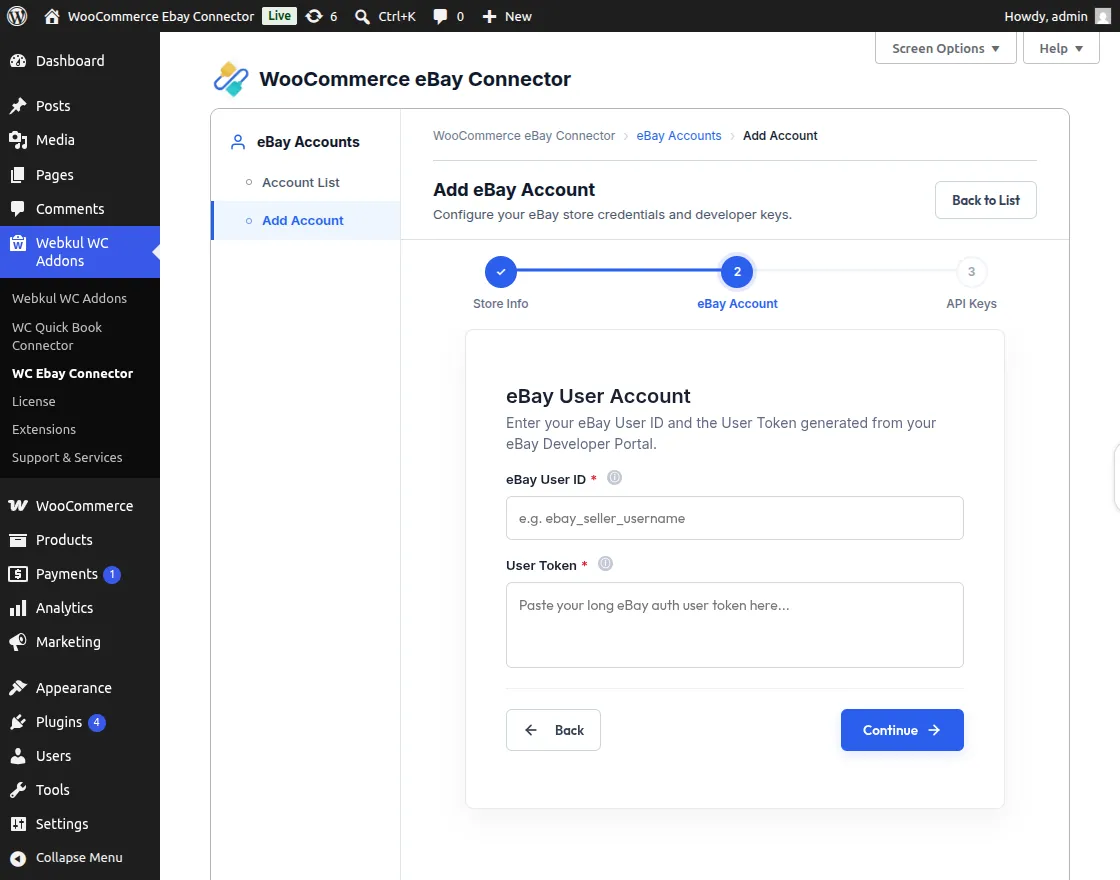Open the License submenu item
Image resolution: width=1120 pixels, height=880 pixels.
click(x=34, y=401)
